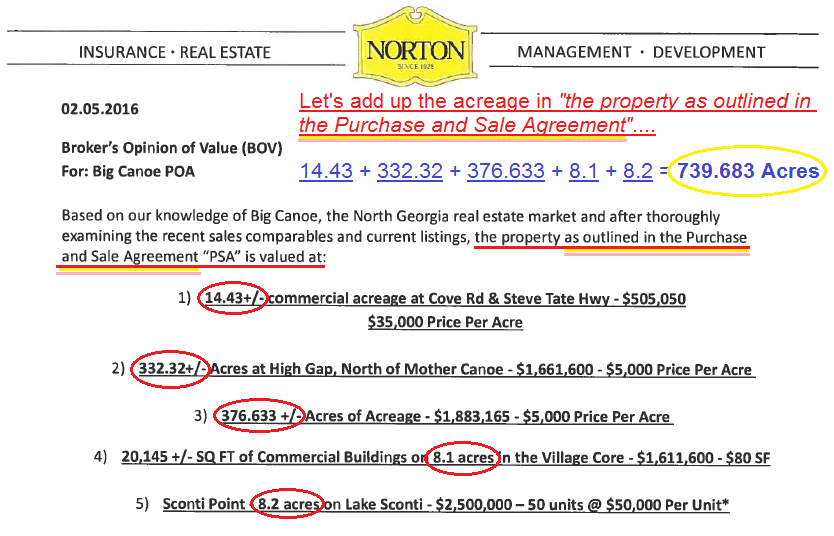Screen dimensions: 834x536
Task: Click the "For: Big Canoe POA" line
Action: coord(128,171)
